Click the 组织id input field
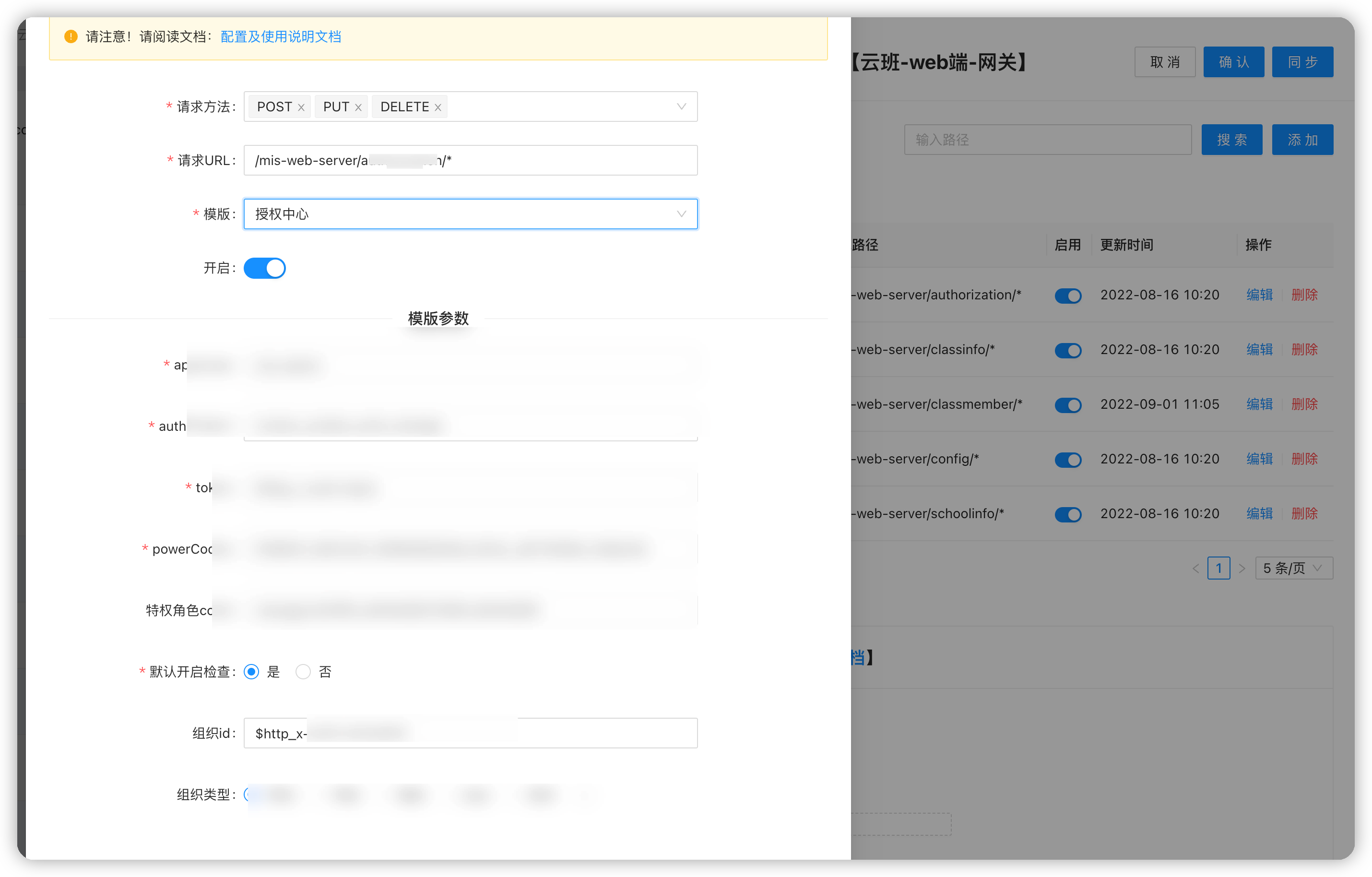This screenshot has height=877, width=1372. click(470, 732)
